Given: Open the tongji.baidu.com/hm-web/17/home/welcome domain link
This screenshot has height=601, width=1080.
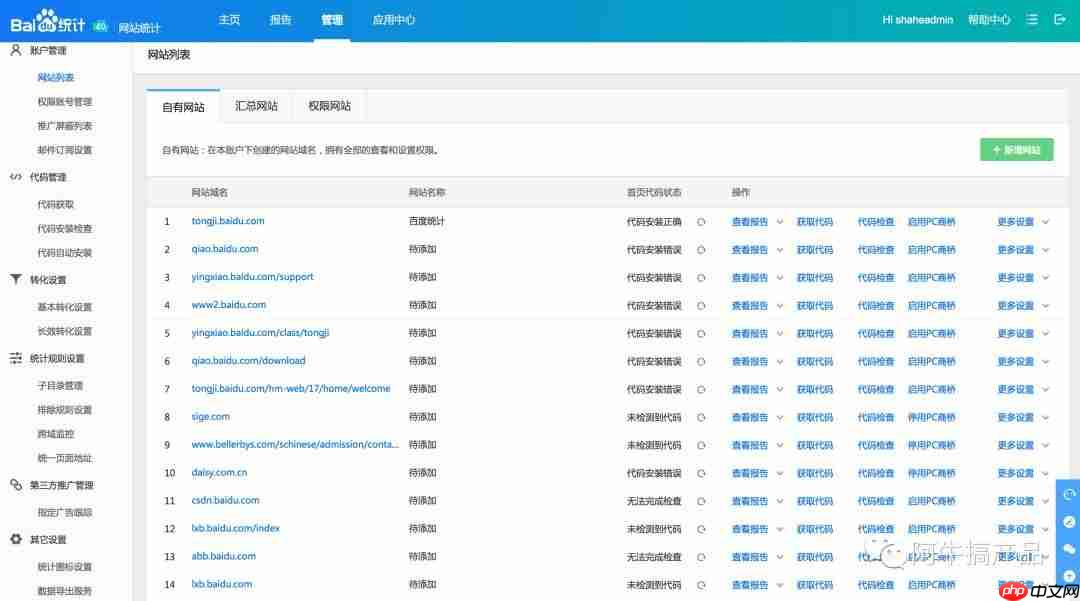Looking at the screenshot, I should click(291, 389).
